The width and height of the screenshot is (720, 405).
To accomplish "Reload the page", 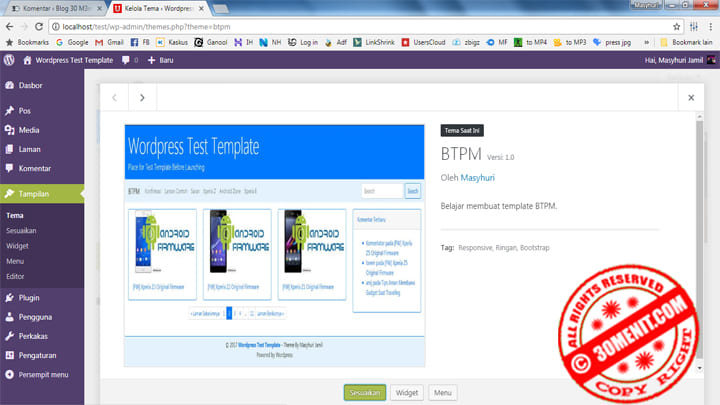I will pos(39,27).
